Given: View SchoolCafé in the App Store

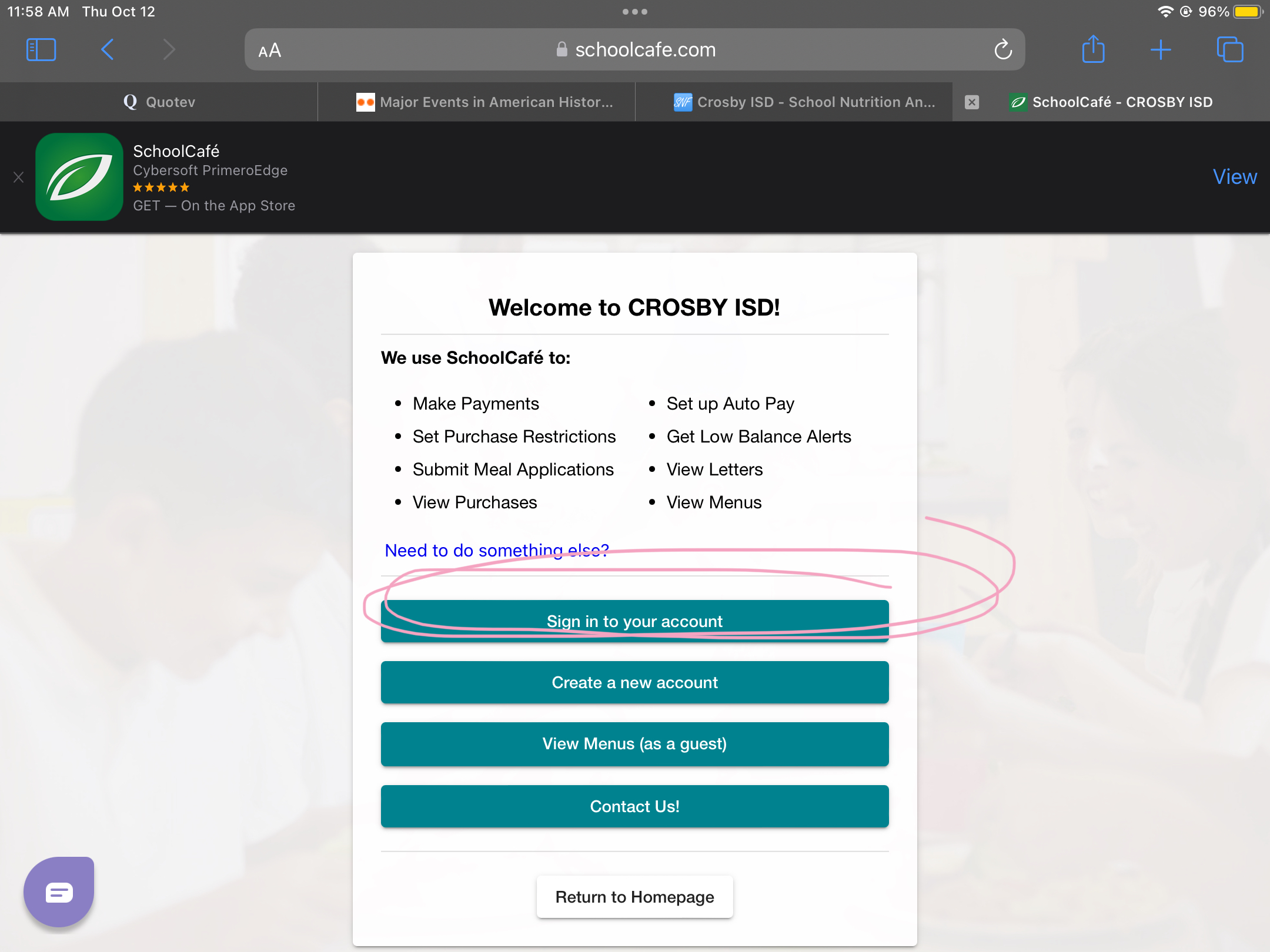Looking at the screenshot, I should (1235, 177).
